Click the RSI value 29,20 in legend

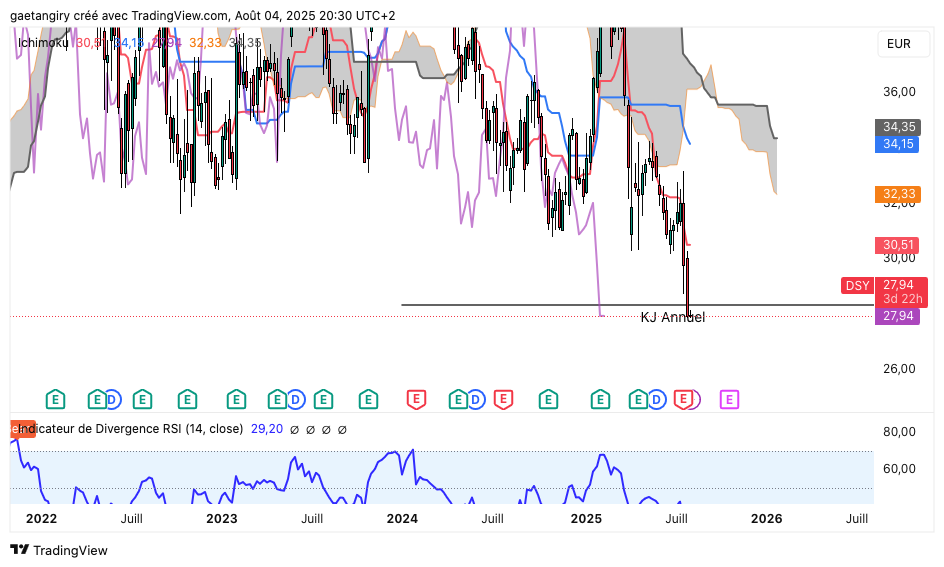pyautogui.click(x=267, y=429)
